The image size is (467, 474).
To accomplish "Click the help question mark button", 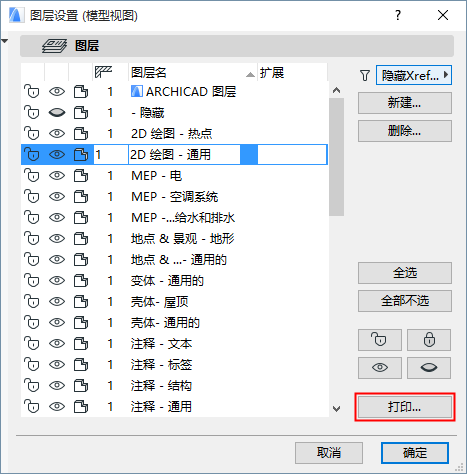I will click(398, 15).
